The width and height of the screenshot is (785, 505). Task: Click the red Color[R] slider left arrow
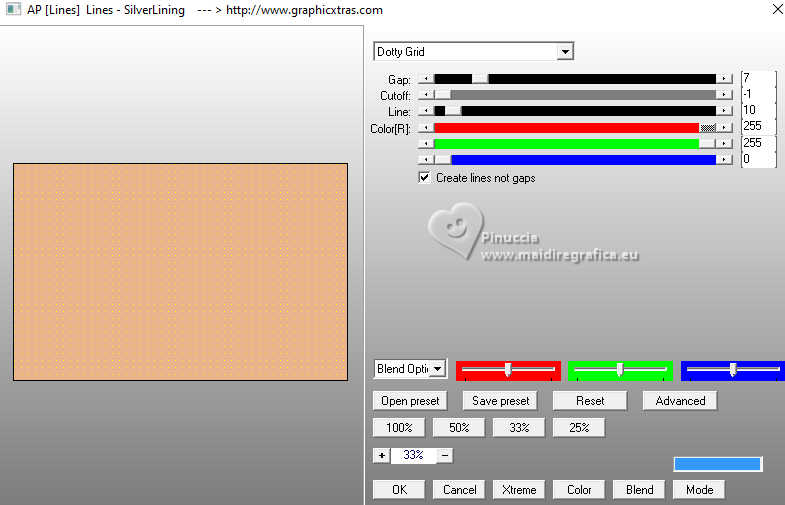point(426,128)
